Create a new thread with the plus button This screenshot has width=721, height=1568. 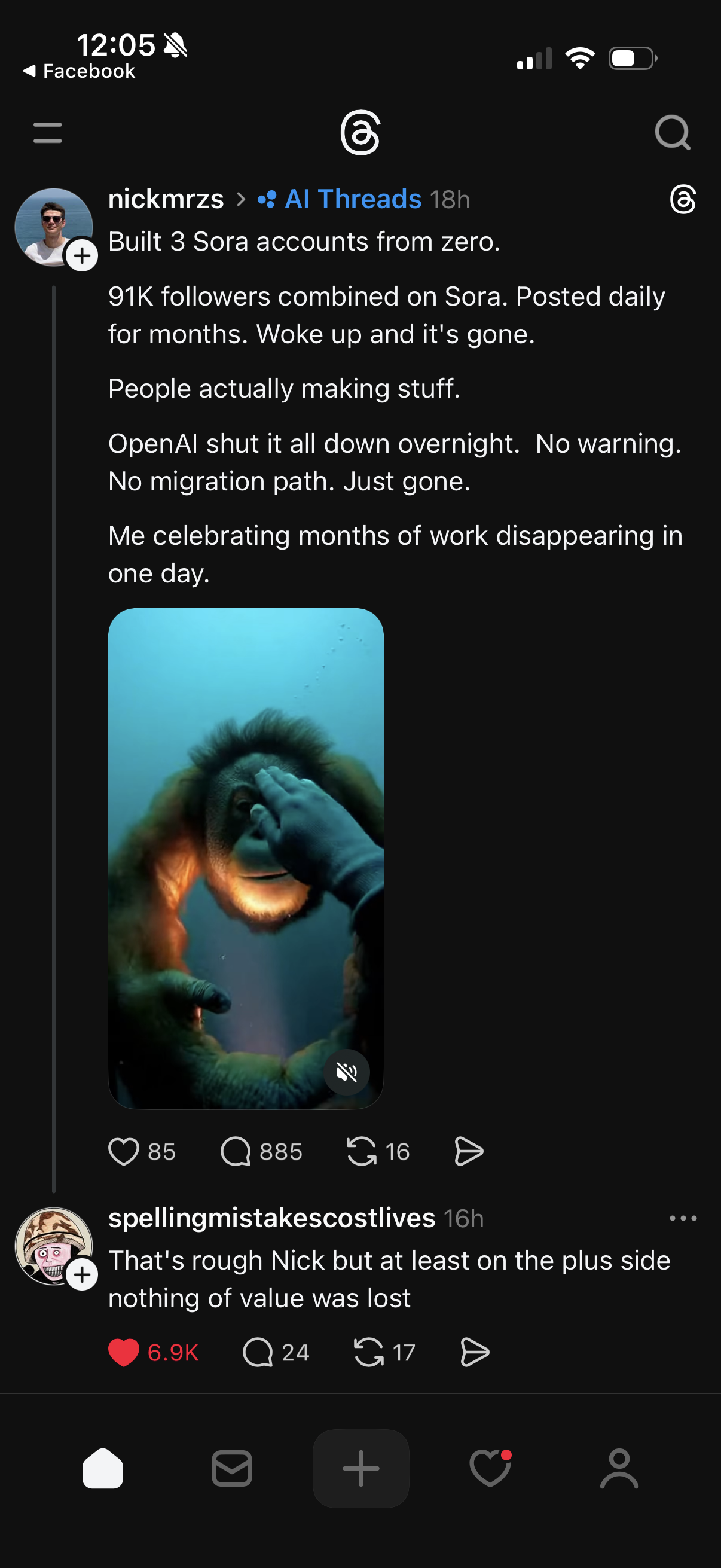point(361,1468)
